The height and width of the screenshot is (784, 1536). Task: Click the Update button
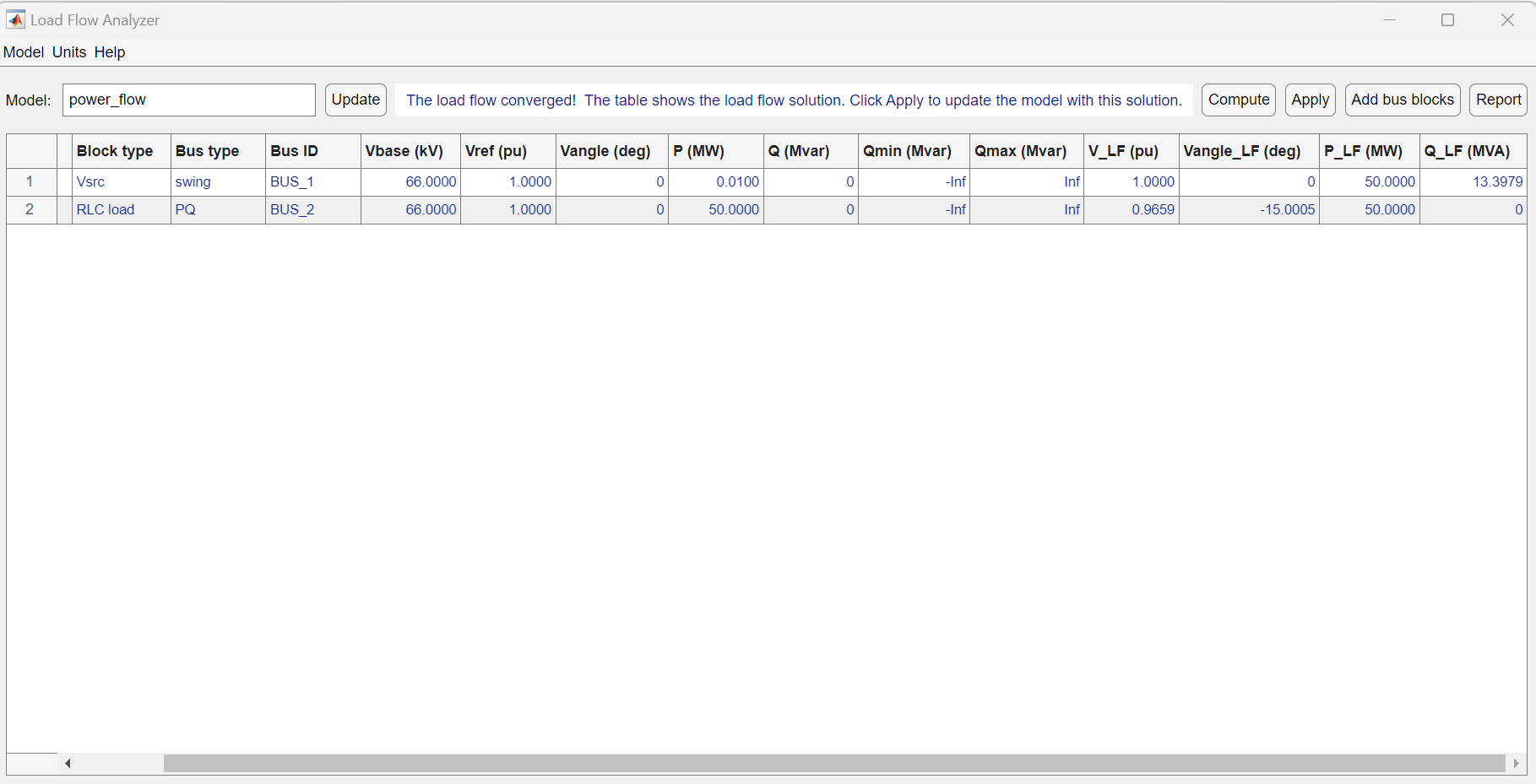[x=355, y=100]
